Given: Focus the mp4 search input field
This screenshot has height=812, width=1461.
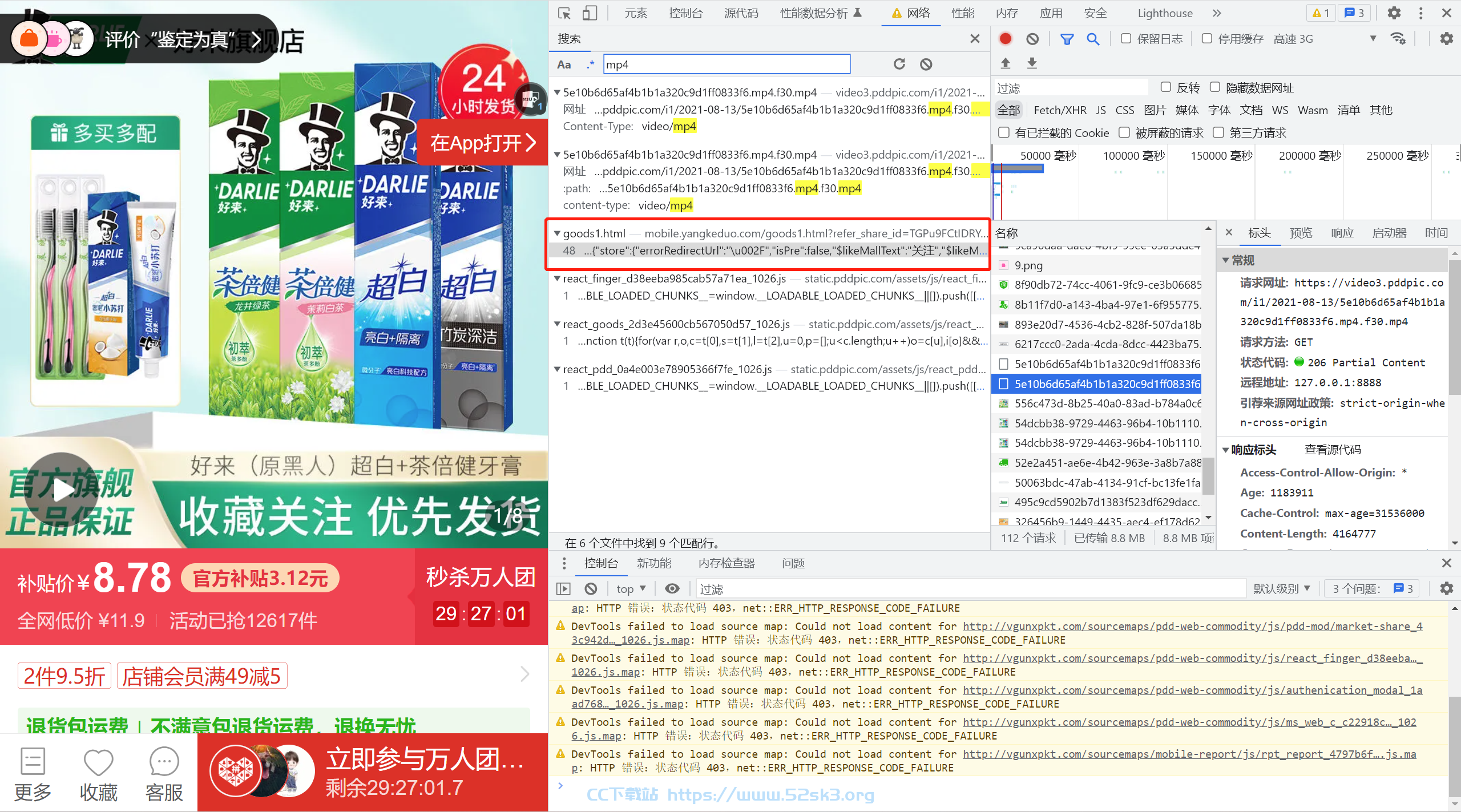Looking at the screenshot, I should pyautogui.click(x=727, y=64).
